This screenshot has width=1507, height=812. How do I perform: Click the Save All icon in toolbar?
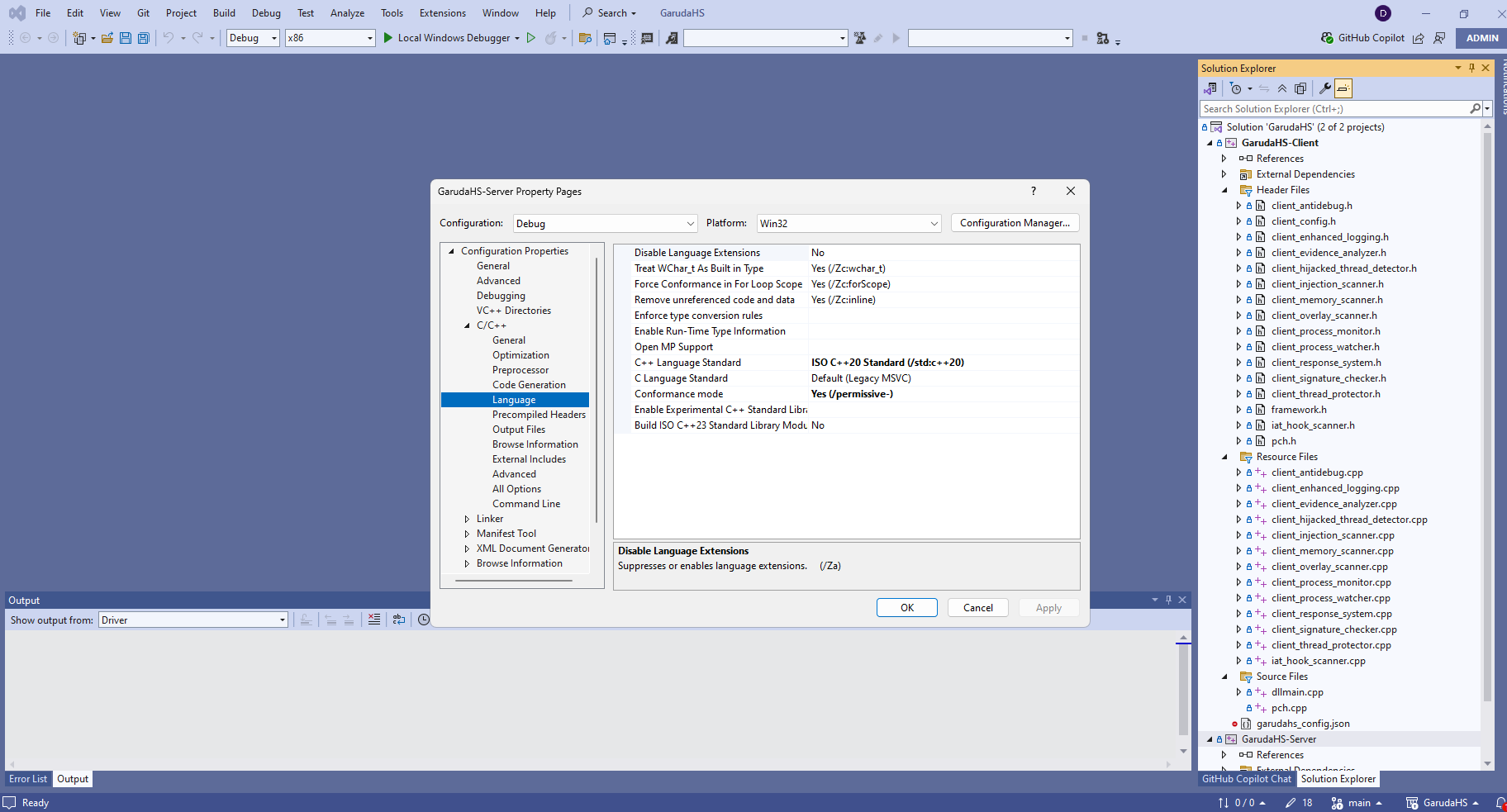tap(144, 38)
